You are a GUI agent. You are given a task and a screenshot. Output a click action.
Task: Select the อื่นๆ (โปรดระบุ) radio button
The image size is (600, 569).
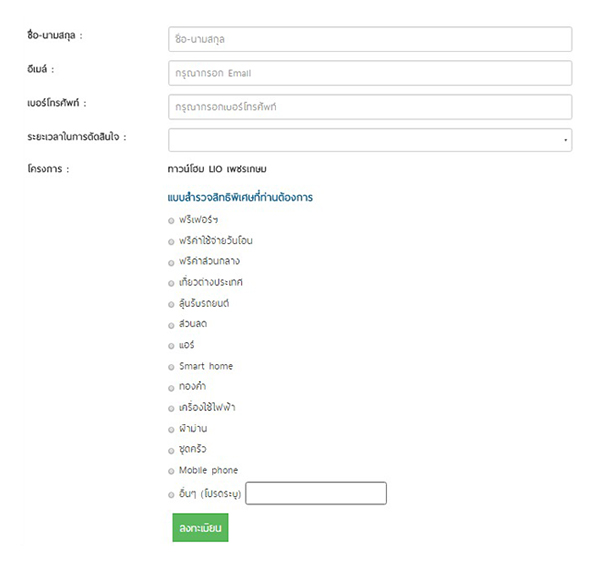(171, 494)
